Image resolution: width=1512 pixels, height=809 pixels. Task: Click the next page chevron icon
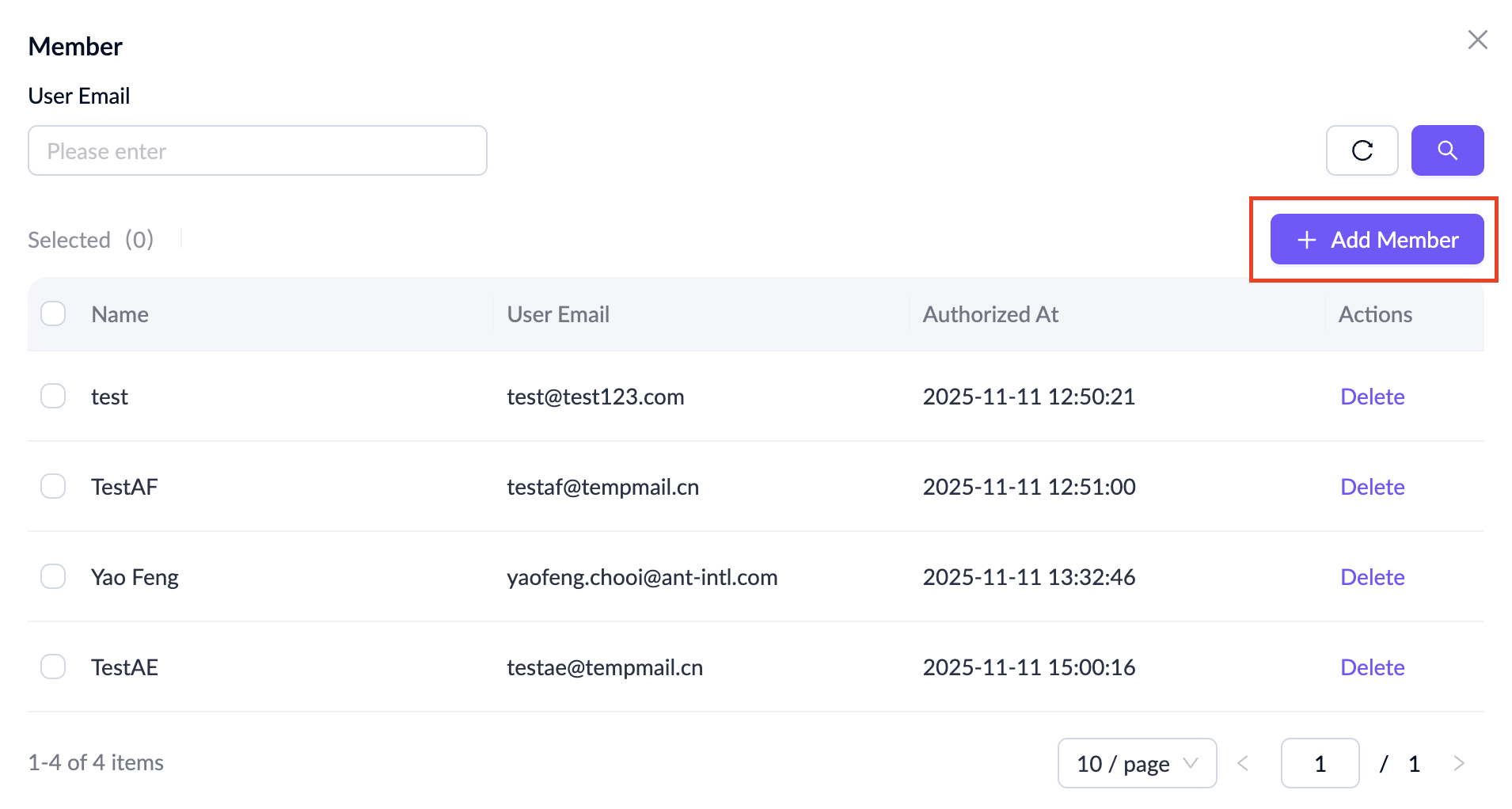point(1459,763)
